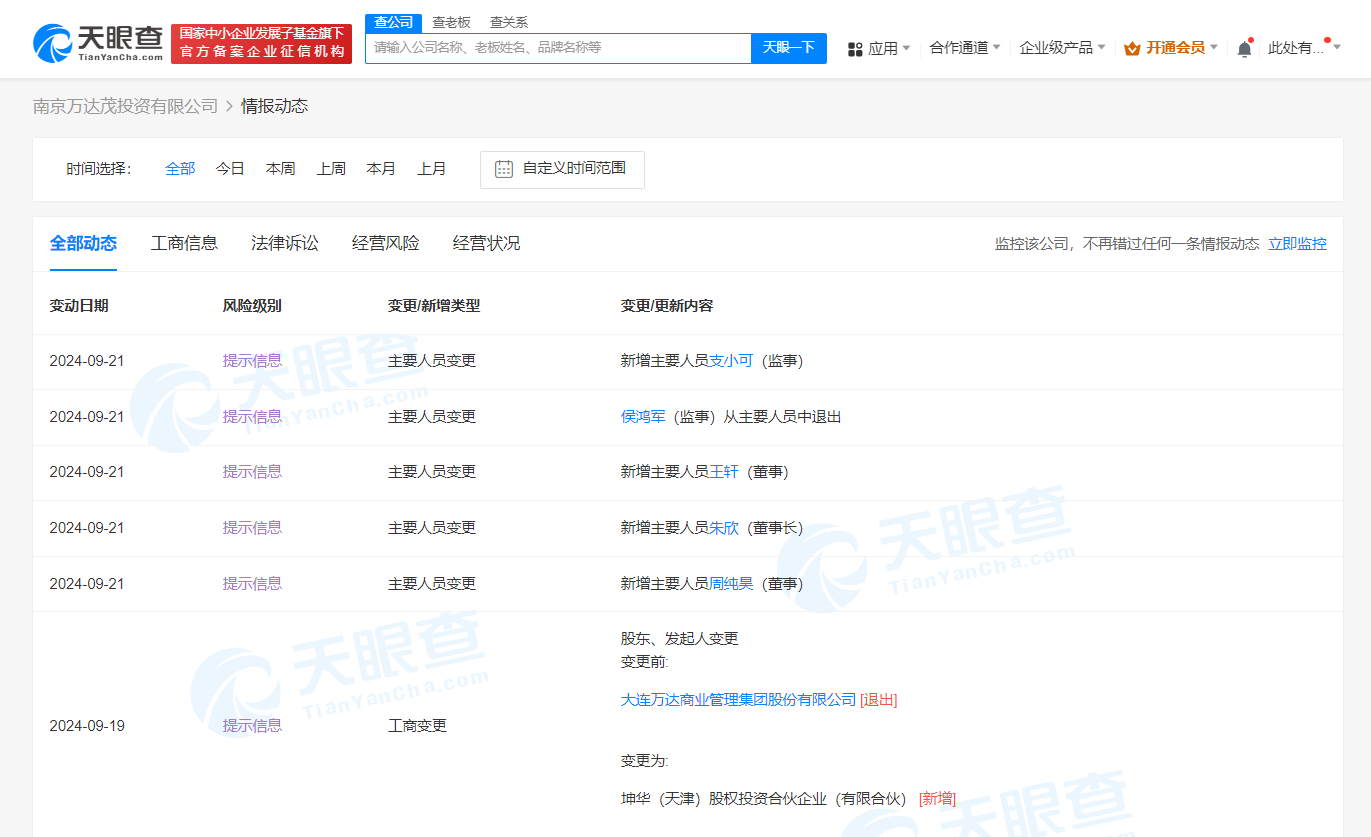Switch to the 工商信息 tab
1371x837 pixels.
(185, 243)
